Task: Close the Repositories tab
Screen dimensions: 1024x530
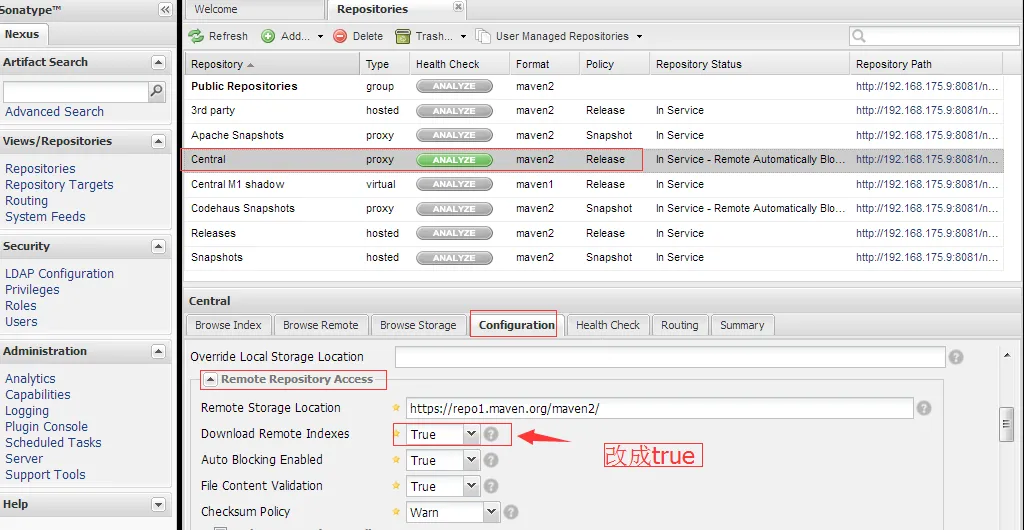Action: coord(458,7)
